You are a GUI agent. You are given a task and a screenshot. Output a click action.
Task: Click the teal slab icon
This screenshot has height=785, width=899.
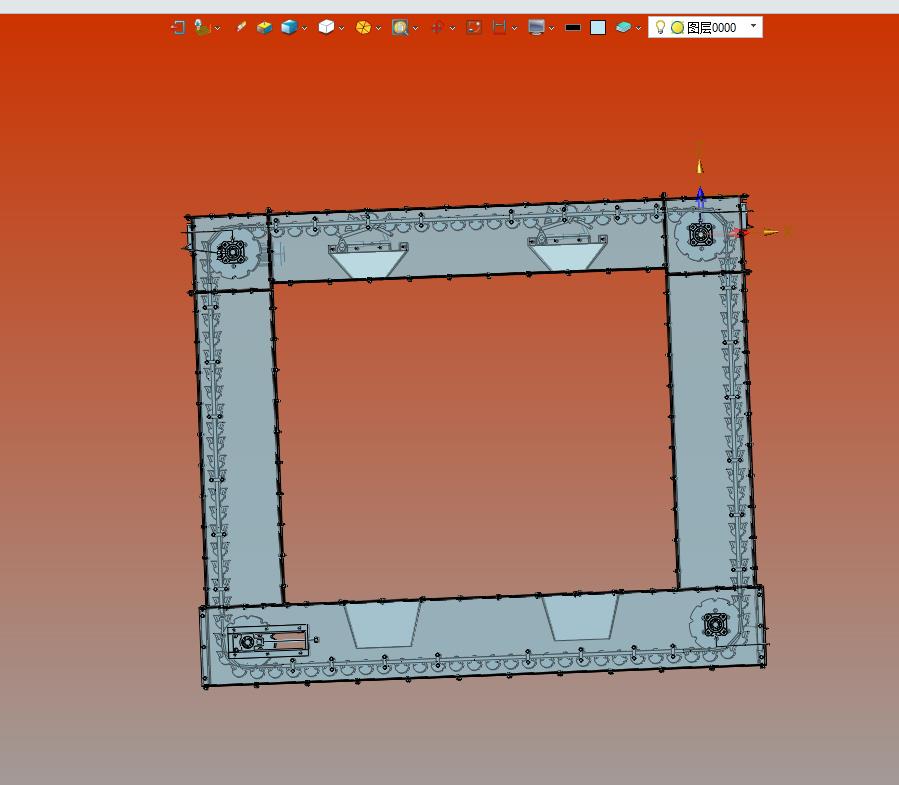[x=623, y=28]
